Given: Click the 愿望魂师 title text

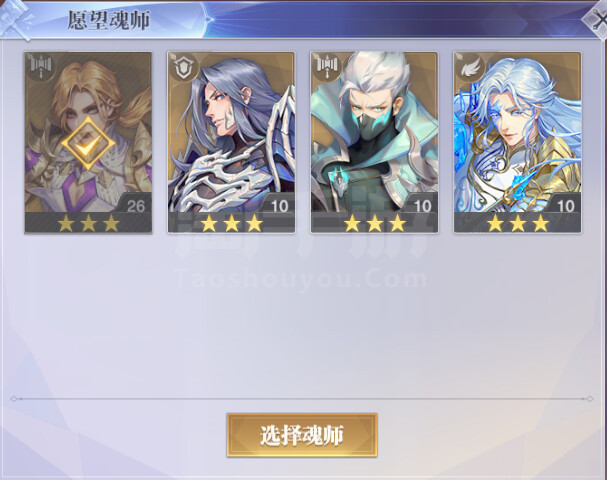Looking at the screenshot, I should [x=108, y=20].
